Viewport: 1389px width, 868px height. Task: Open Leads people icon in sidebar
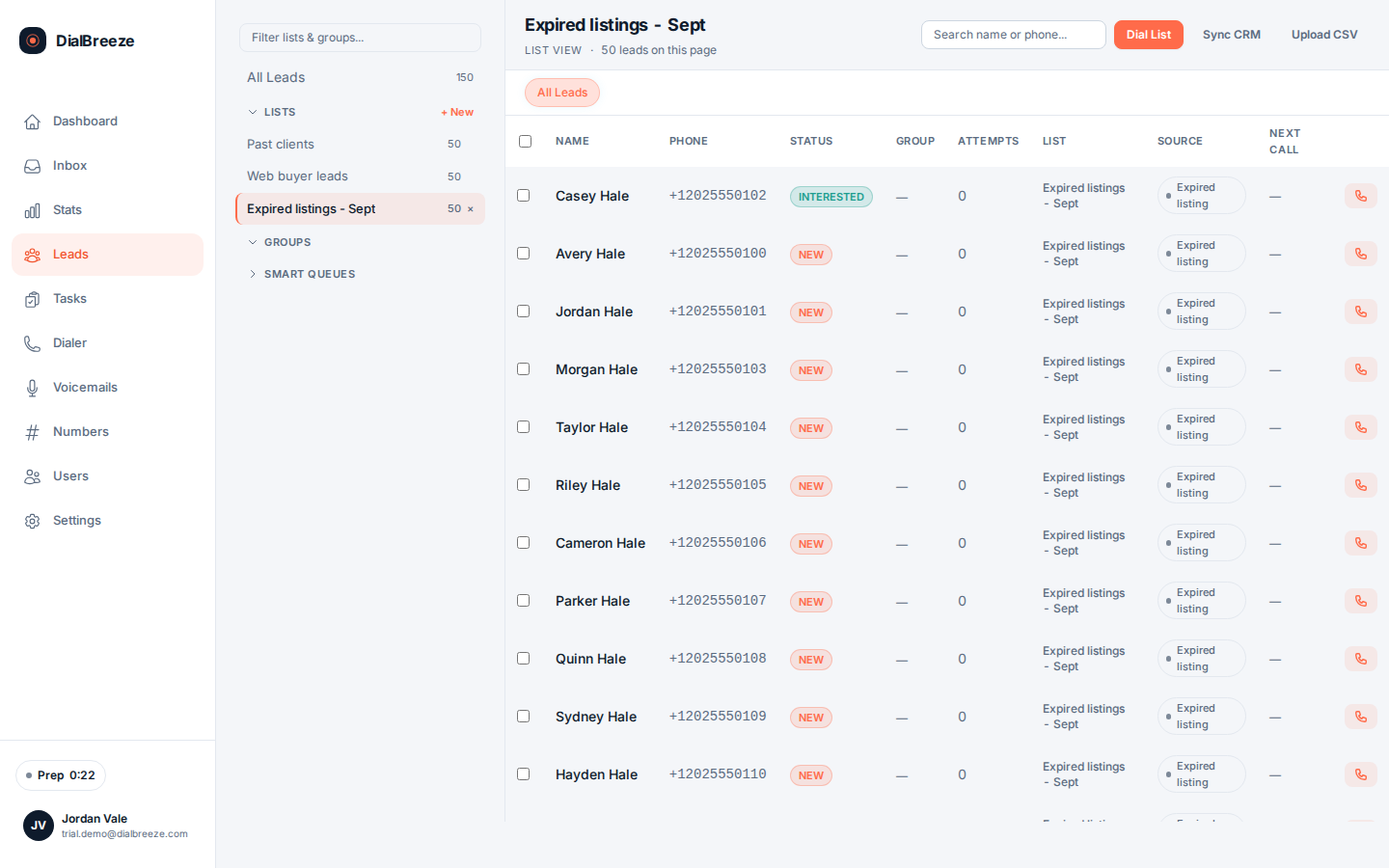pyautogui.click(x=33, y=255)
